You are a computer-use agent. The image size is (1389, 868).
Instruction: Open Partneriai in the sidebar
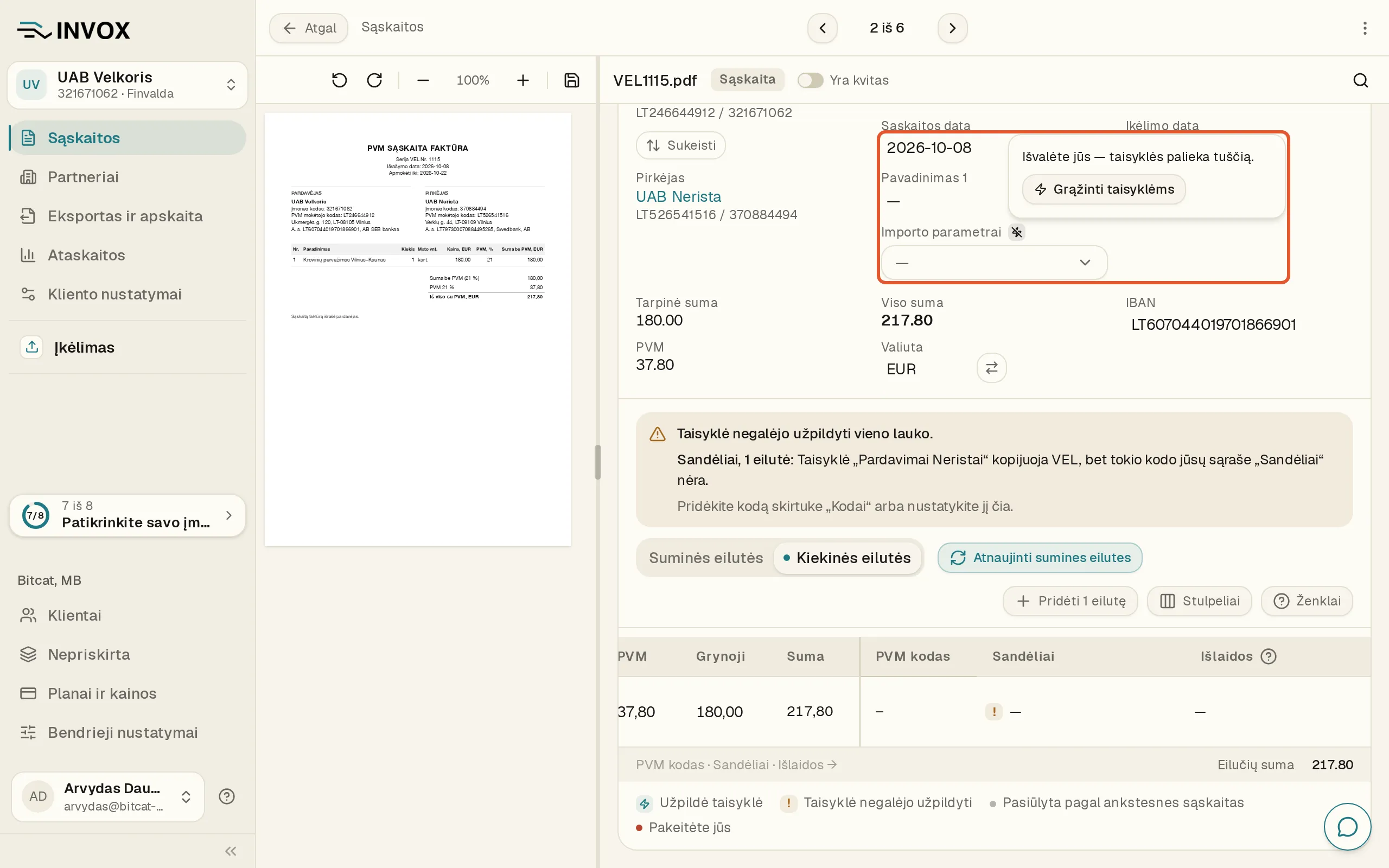tap(128, 177)
